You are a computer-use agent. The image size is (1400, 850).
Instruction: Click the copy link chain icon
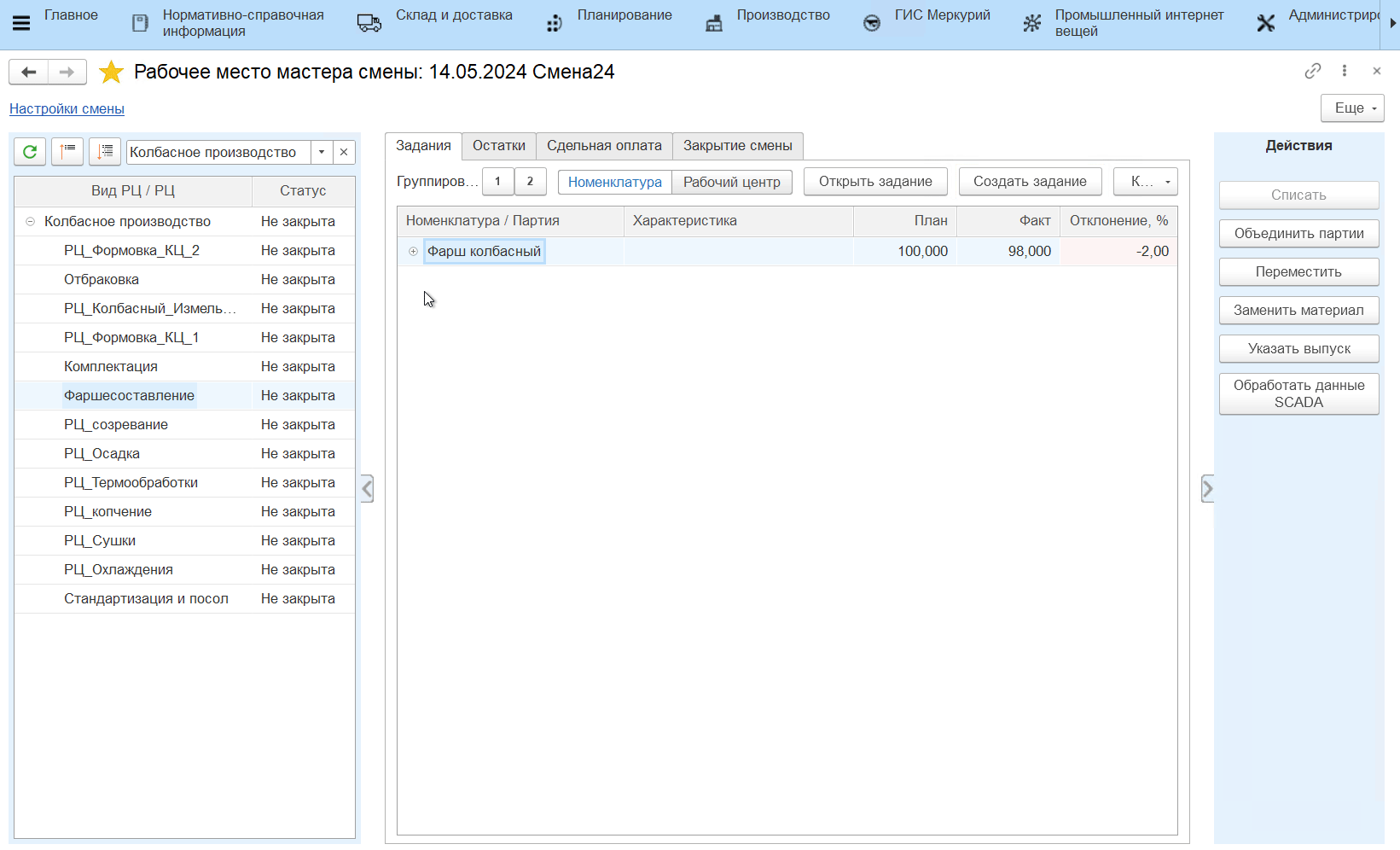(x=1312, y=72)
